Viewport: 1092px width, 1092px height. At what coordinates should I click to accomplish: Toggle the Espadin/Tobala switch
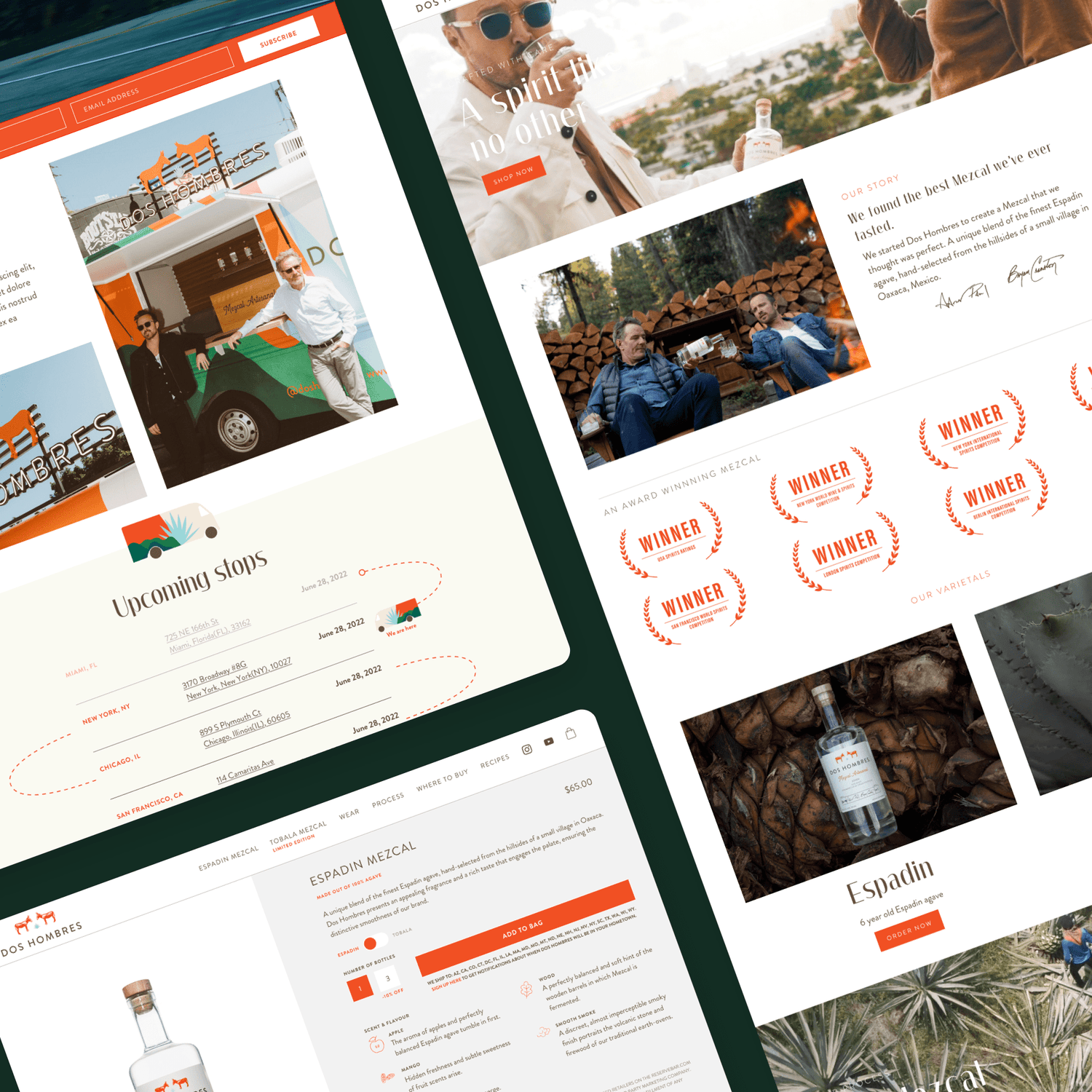(375, 942)
